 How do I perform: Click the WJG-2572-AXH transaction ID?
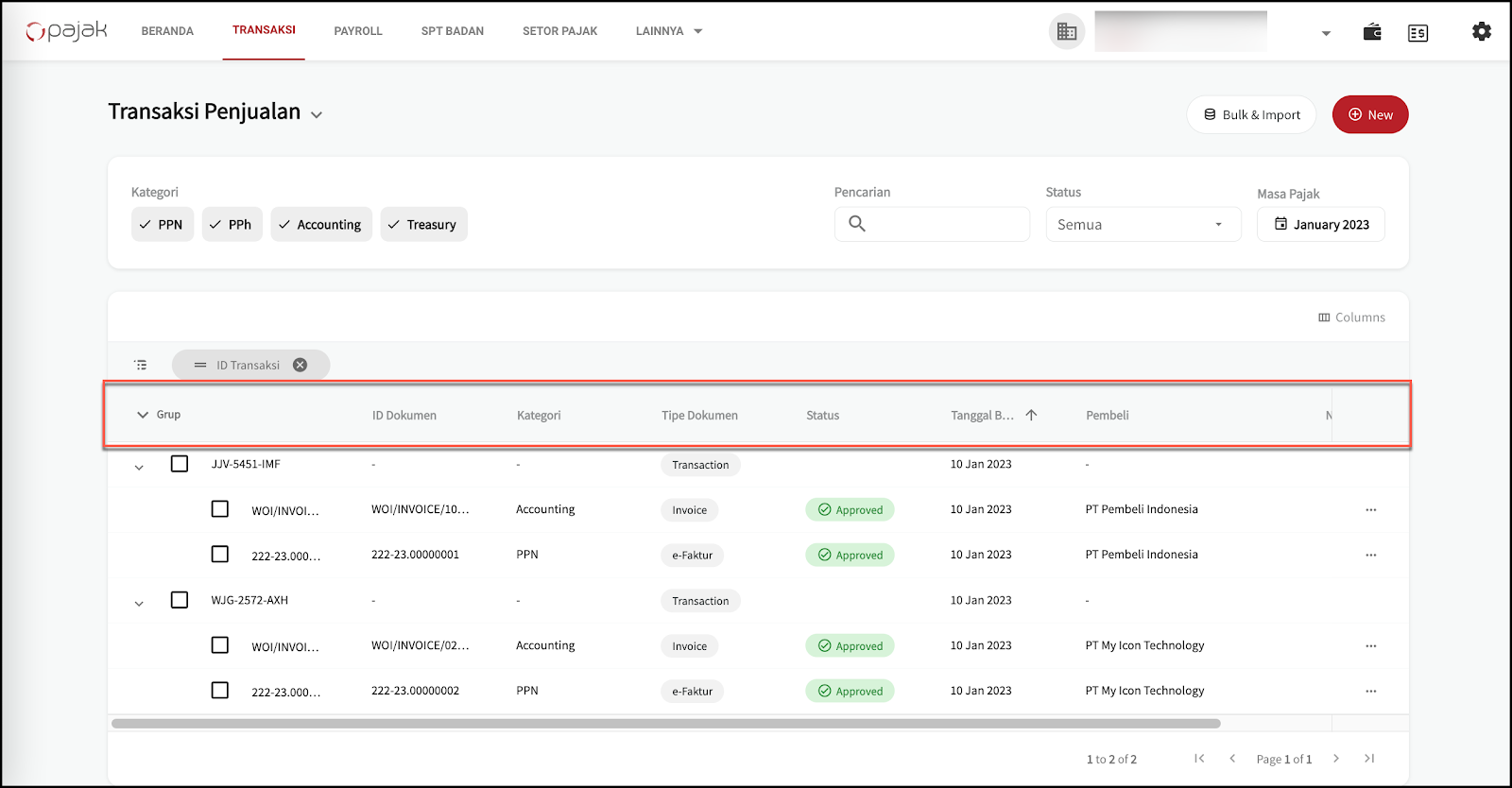coord(249,600)
